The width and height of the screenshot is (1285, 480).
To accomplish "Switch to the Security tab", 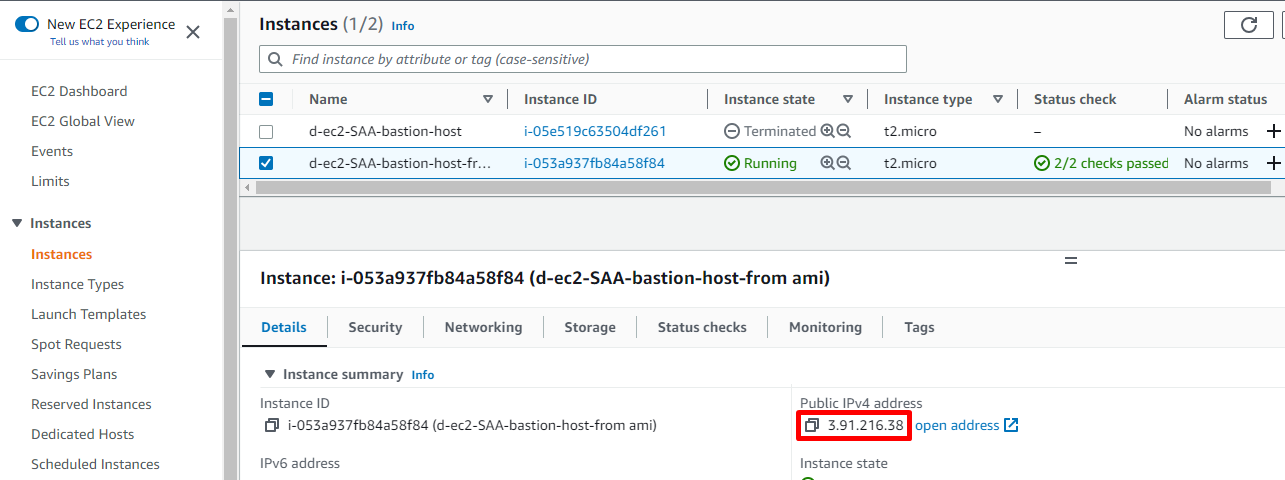I will click(x=375, y=327).
